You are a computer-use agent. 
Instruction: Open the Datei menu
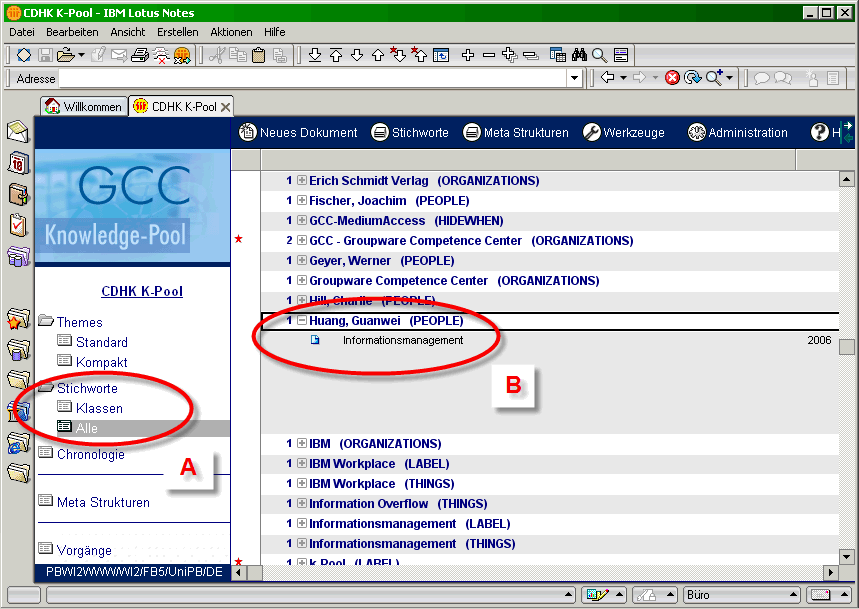(x=22, y=32)
